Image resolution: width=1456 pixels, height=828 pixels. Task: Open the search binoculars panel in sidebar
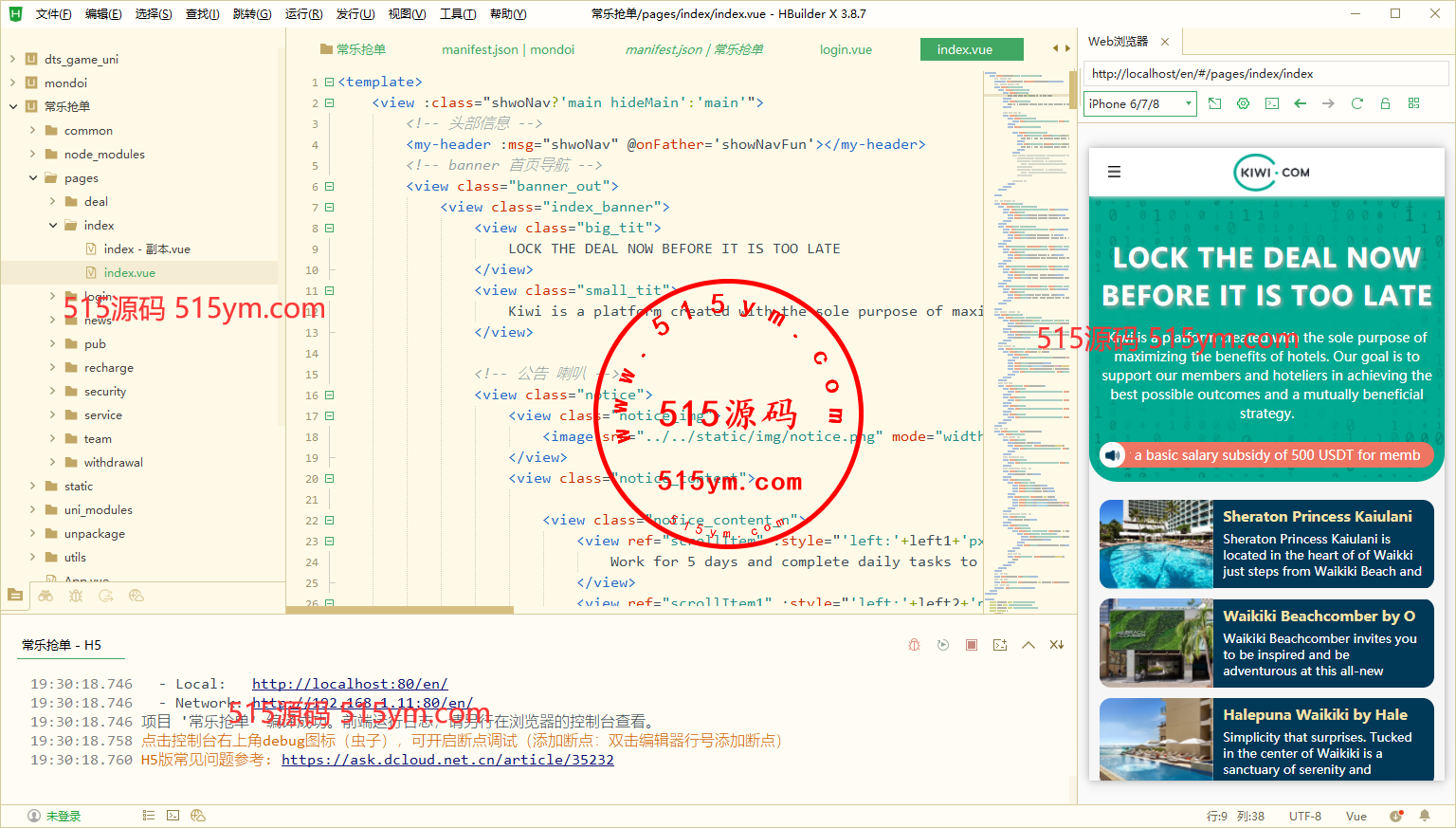(45, 596)
